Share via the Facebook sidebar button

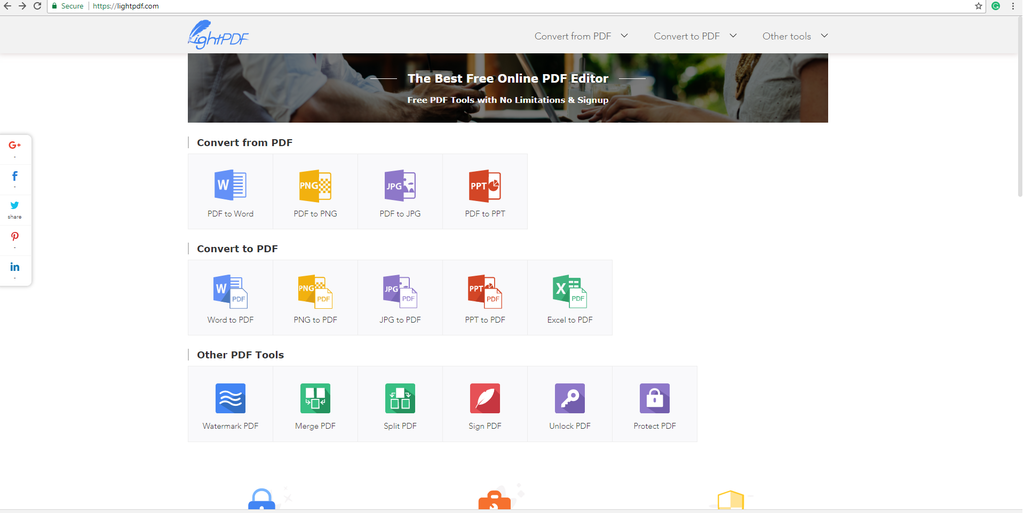click(15, 176)
